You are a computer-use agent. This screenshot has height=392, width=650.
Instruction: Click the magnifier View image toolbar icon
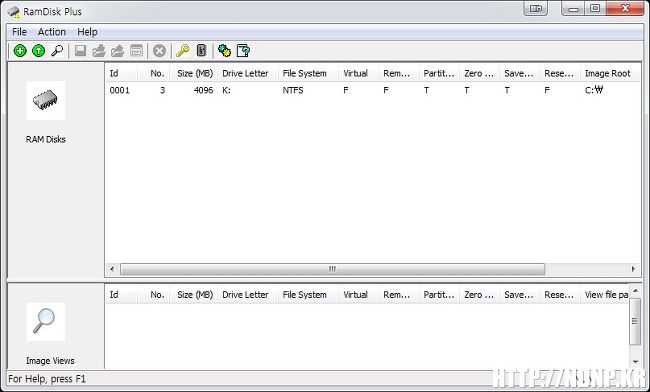(x=57, y=51)
